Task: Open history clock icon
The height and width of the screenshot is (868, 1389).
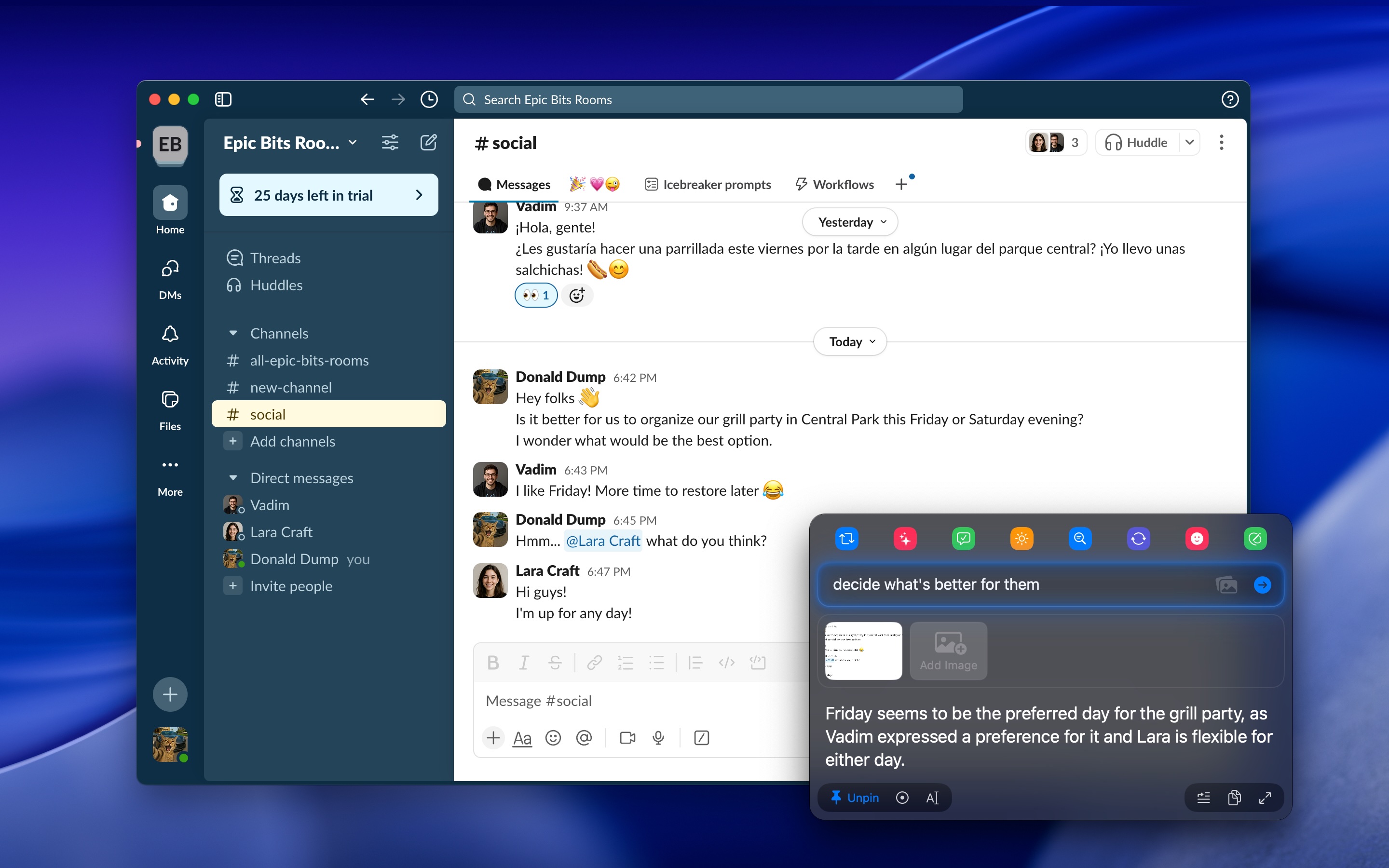Action: coord(429,99)
